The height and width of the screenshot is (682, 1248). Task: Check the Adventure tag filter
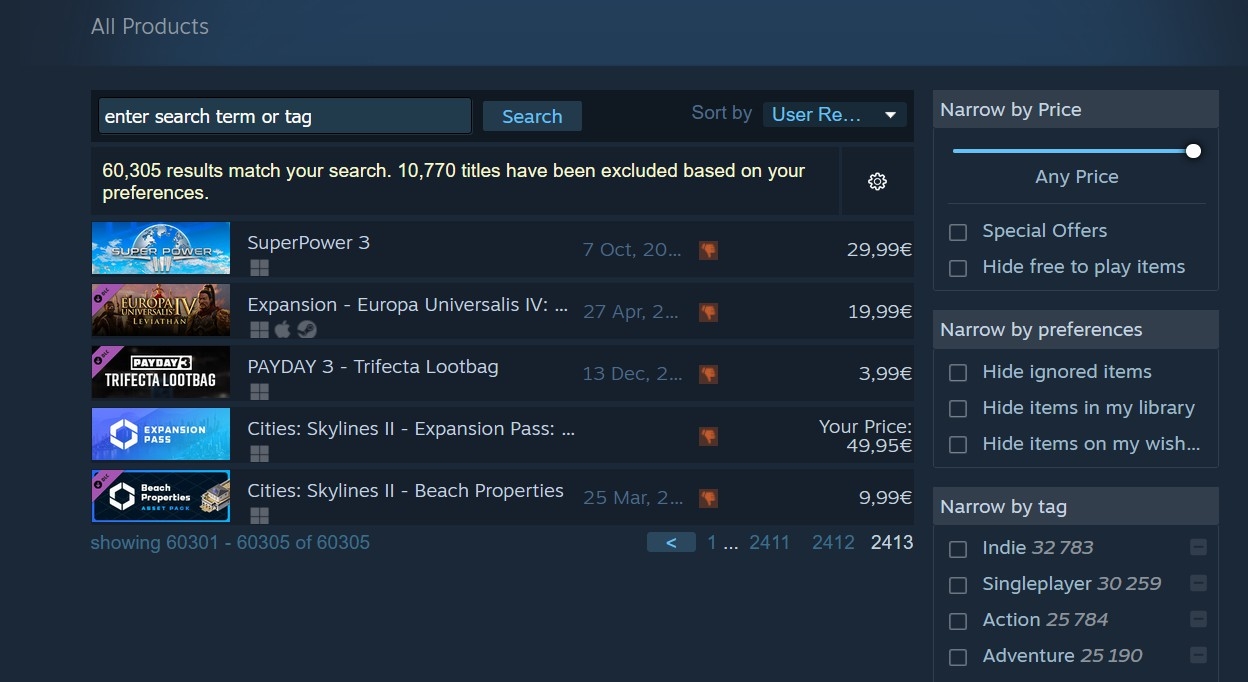coord(958,657)
